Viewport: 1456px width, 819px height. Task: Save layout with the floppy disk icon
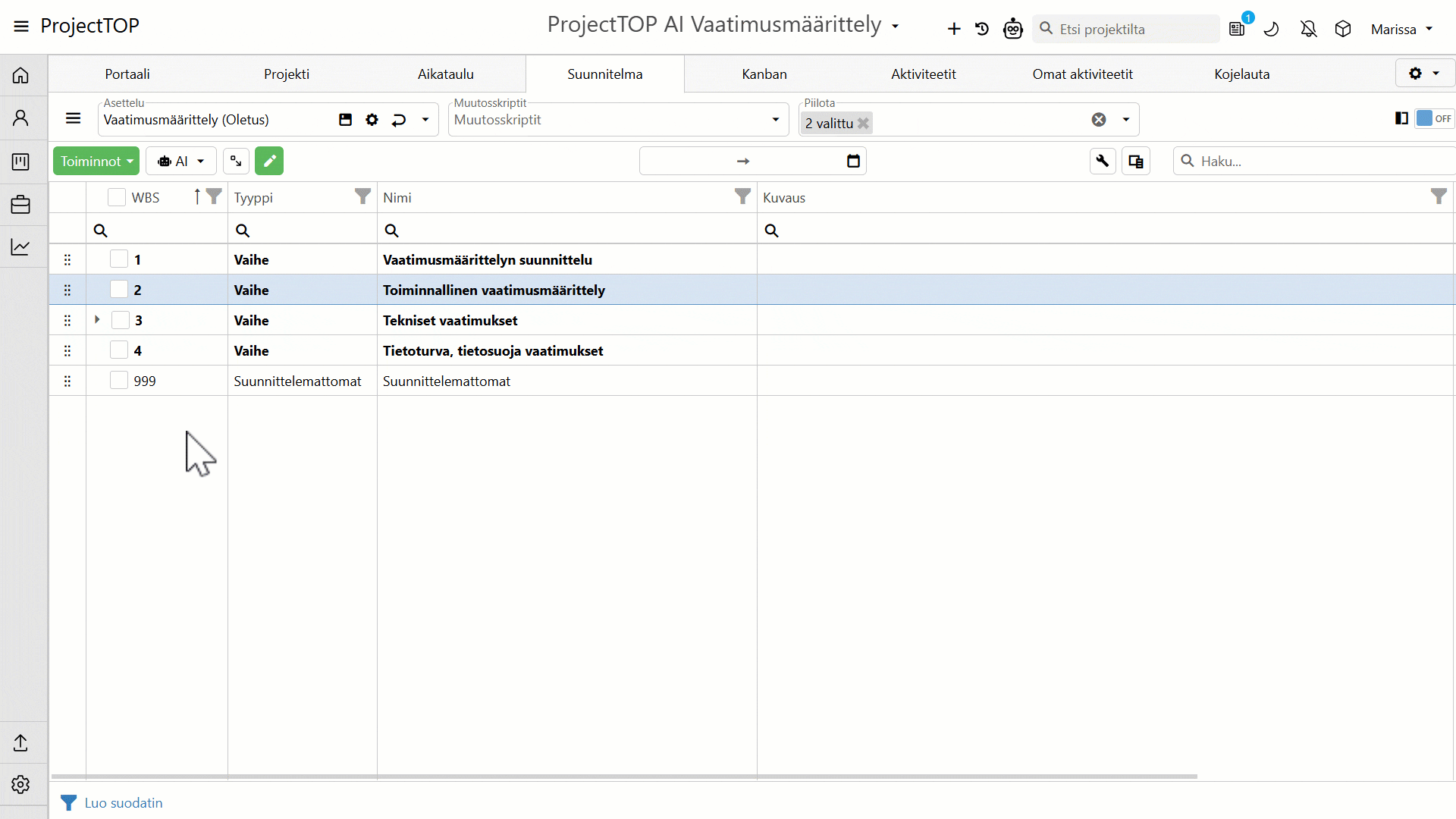[345, 120]
